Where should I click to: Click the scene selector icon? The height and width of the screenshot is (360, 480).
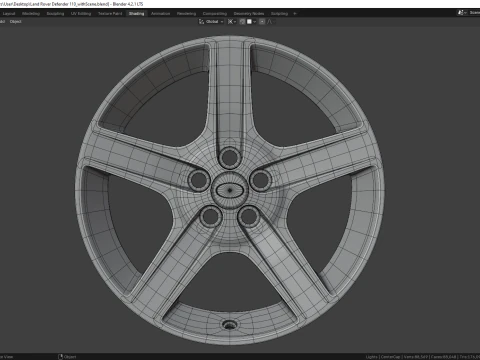pyautogui.click(x=461, y=13)
